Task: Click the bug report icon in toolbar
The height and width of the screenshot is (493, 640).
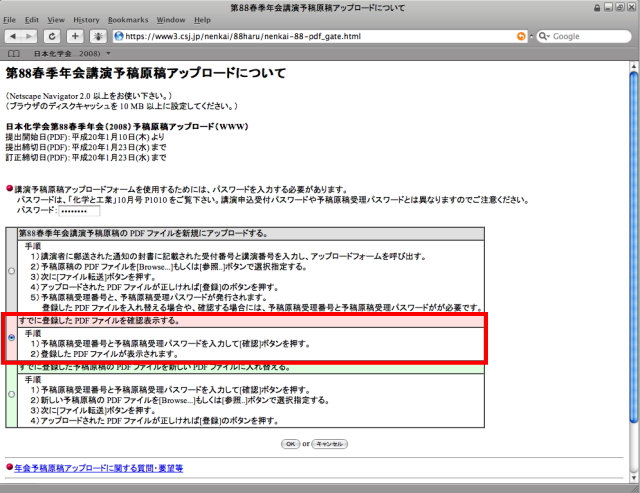Action: pos(97,36)
